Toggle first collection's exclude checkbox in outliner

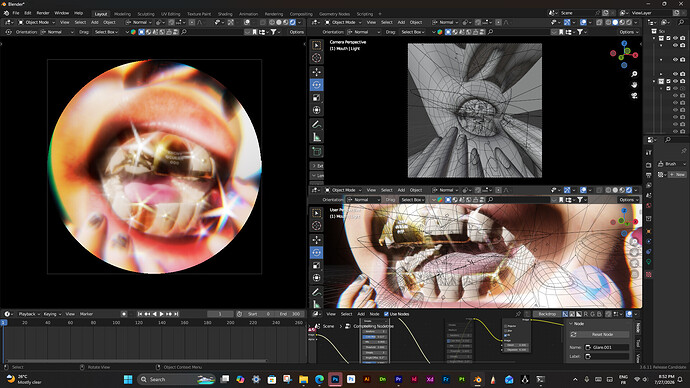tap(668, 38)
